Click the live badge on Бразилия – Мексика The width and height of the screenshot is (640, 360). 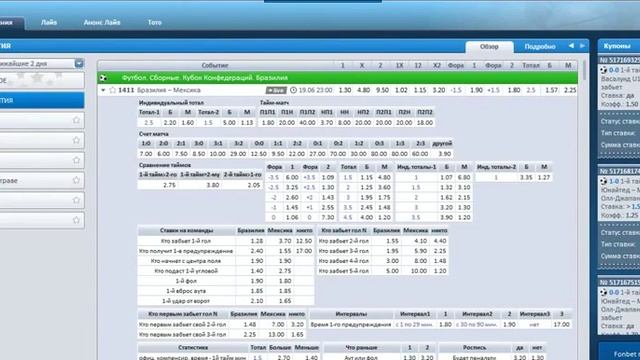tap(276, 90)
